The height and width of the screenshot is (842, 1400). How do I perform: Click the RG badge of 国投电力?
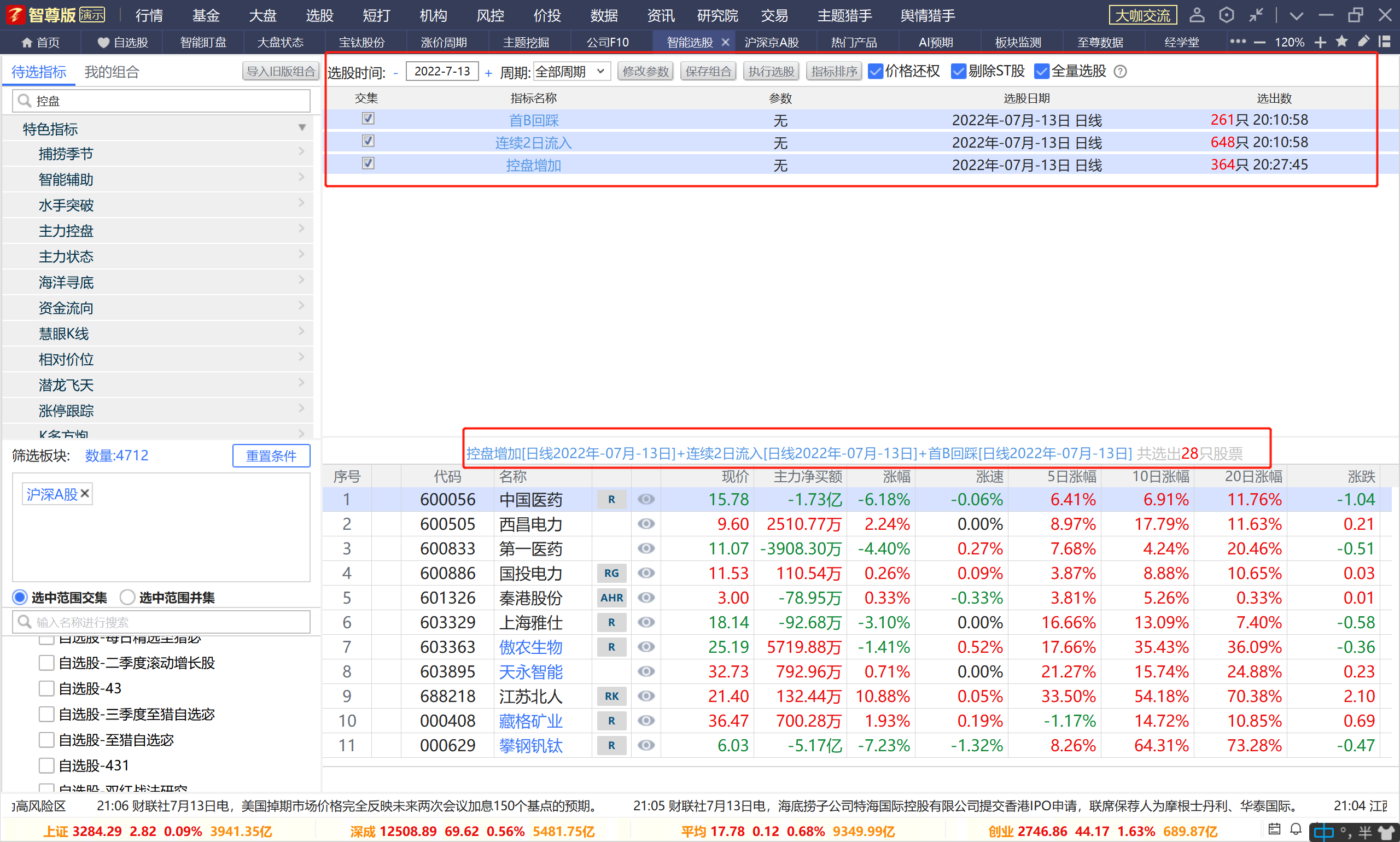pyautogui.click(x=611, y=573)
